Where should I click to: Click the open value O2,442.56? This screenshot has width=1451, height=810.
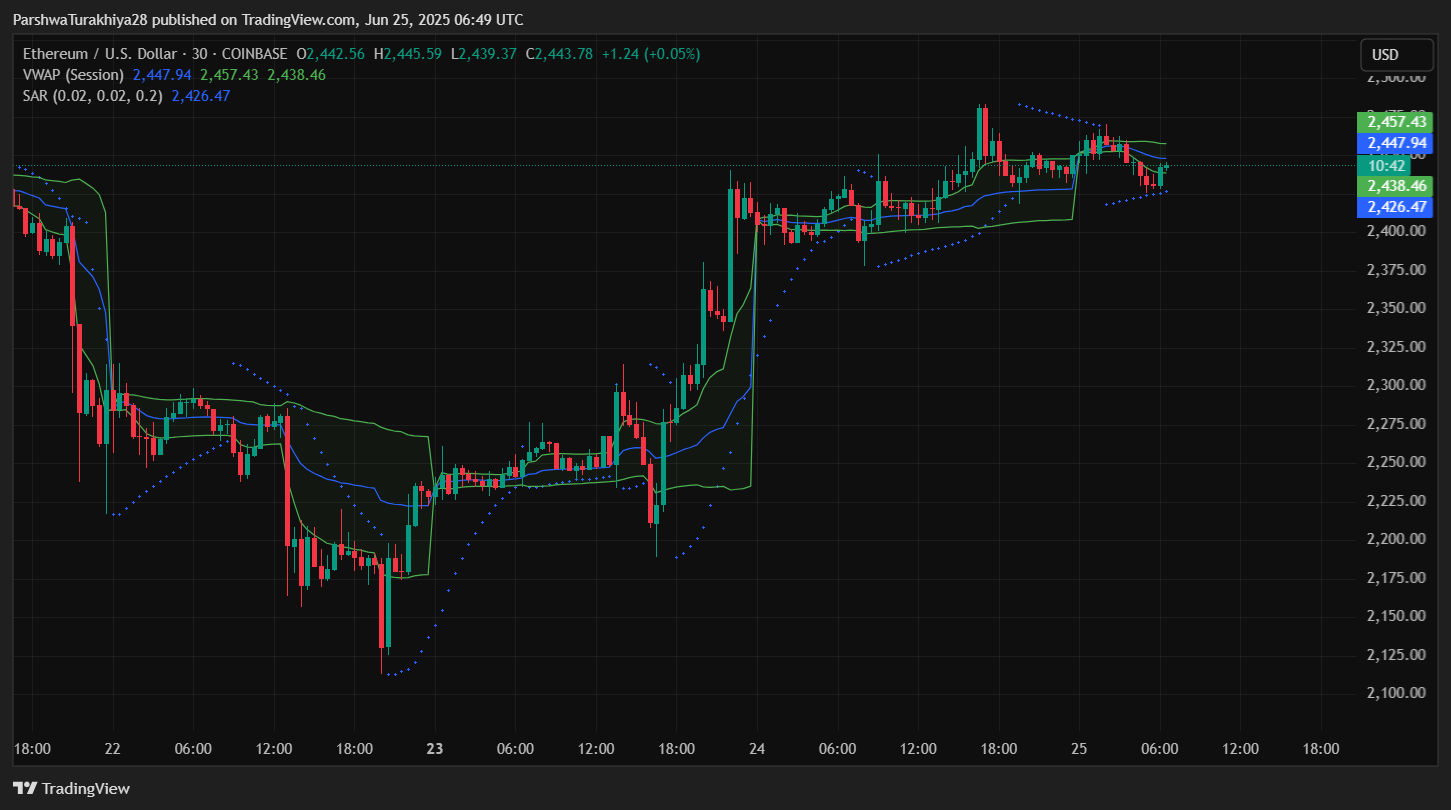click(x=331, y=54)
